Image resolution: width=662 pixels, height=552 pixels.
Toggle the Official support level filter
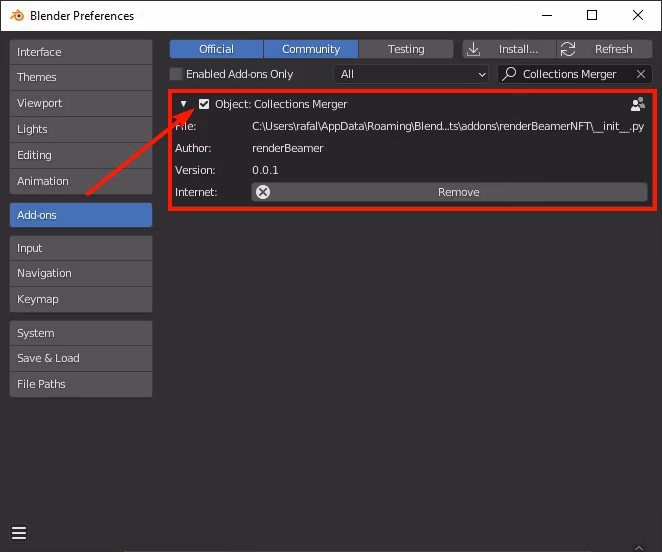coord(216,49)
